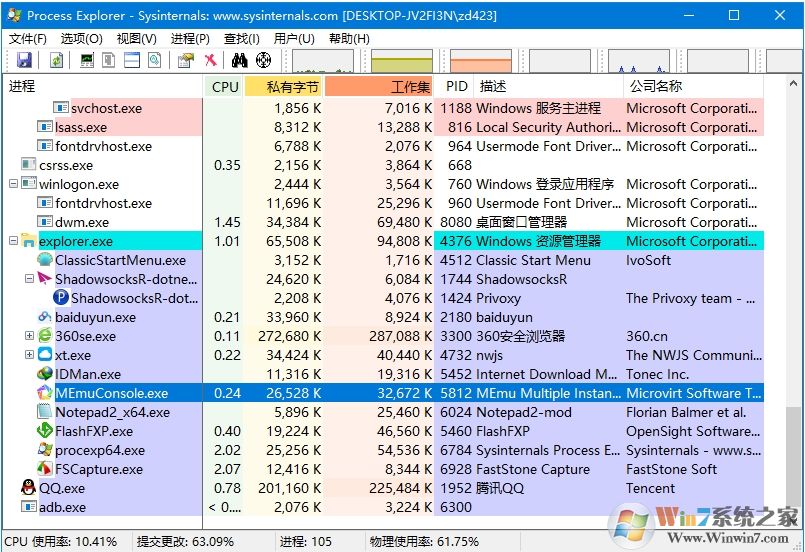Click the crosshair Find Window's Process icon
The height and width of the screenshot is (552, 805).
click(x=263, y=61)
